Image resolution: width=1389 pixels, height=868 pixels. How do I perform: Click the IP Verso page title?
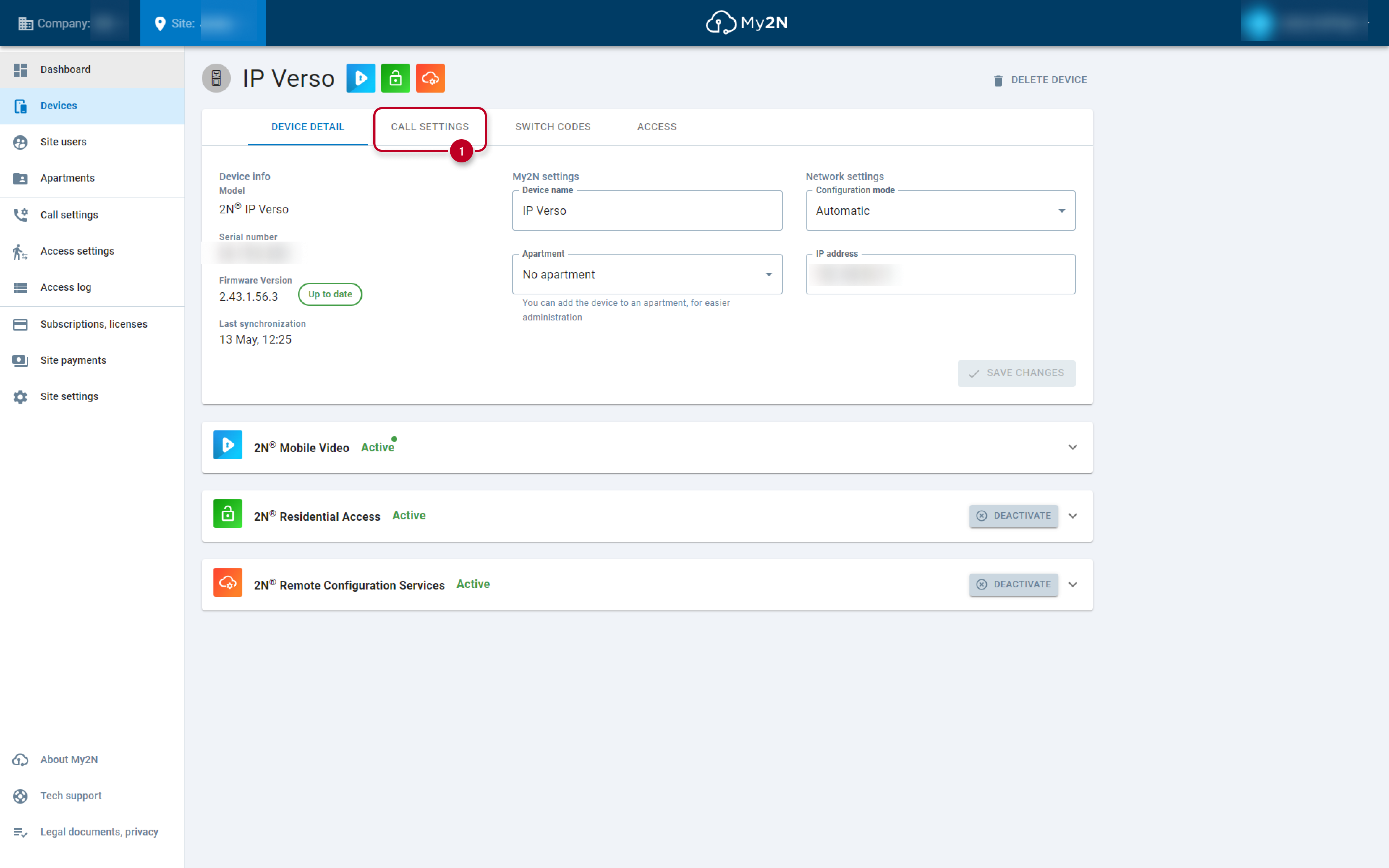288,78
